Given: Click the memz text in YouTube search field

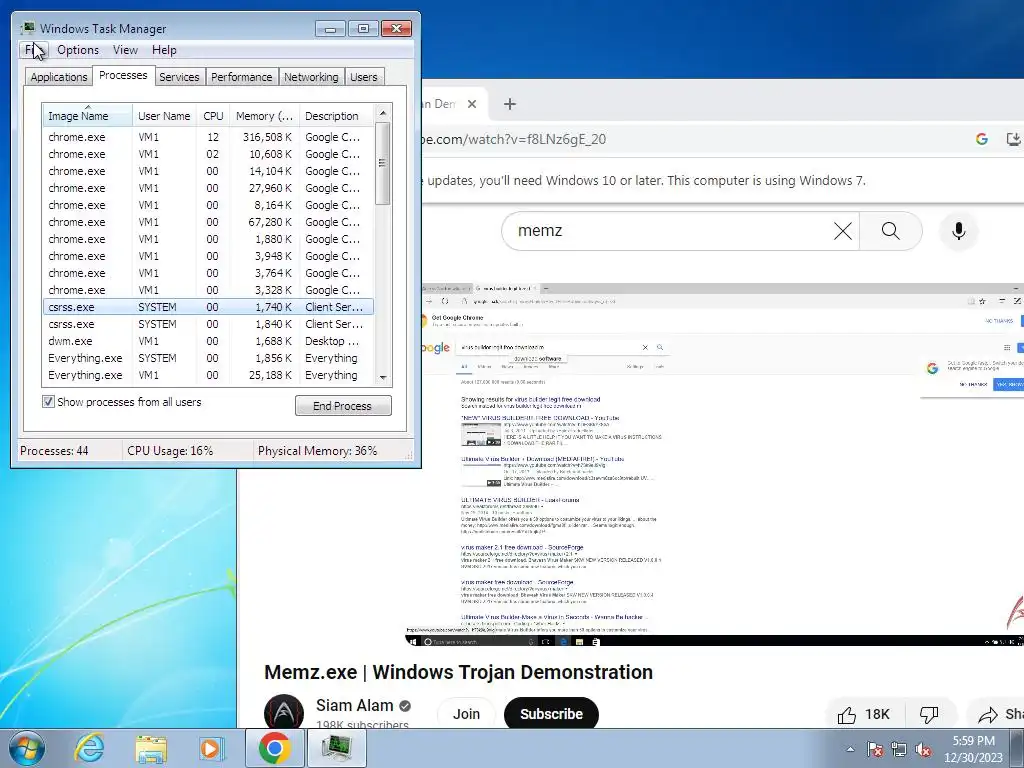Looking at the screenshot, I should tap(539, 231).
